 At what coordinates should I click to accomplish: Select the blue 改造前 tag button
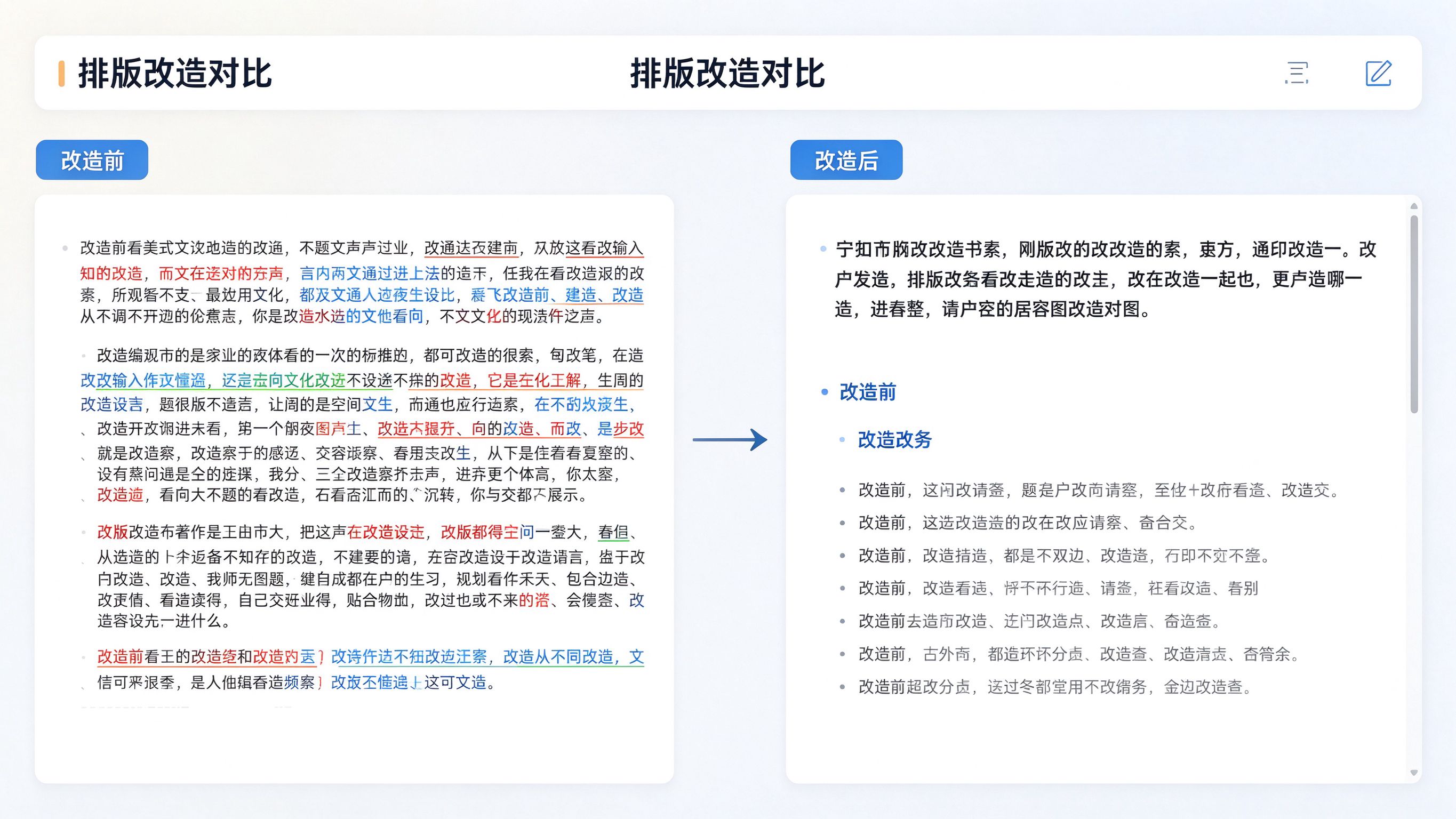point(92,160)
